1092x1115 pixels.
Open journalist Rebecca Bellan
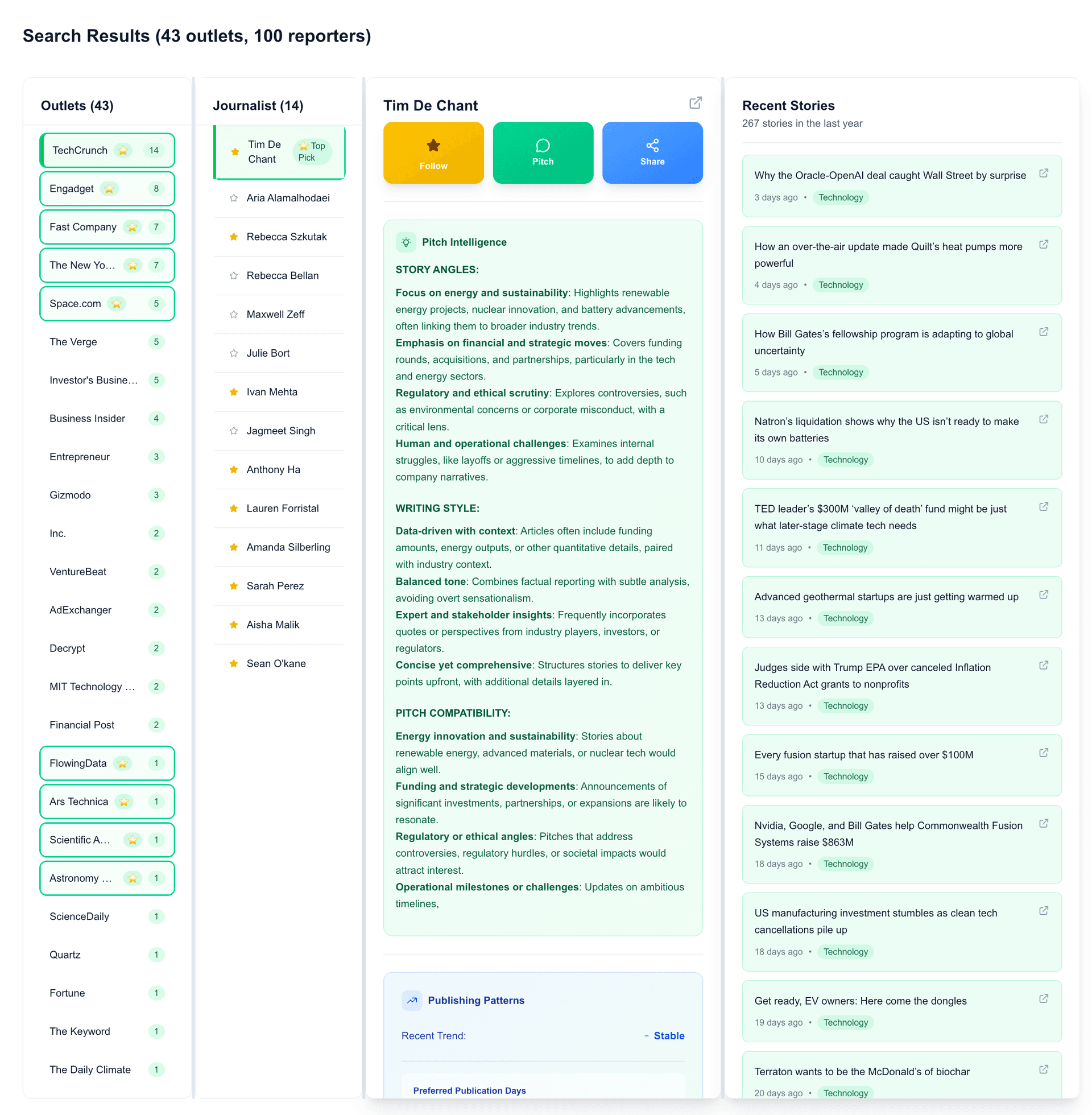pyautogui.click(x=282, y=275)
